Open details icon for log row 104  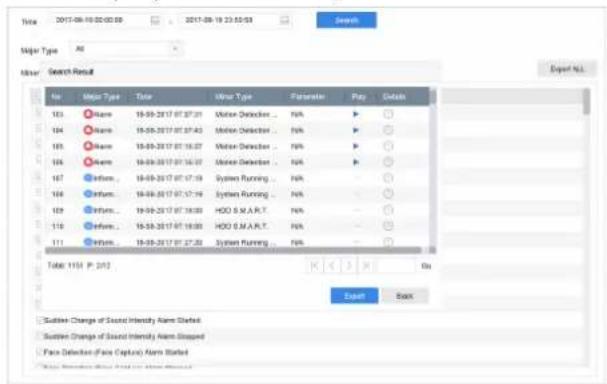click(388, 130)
